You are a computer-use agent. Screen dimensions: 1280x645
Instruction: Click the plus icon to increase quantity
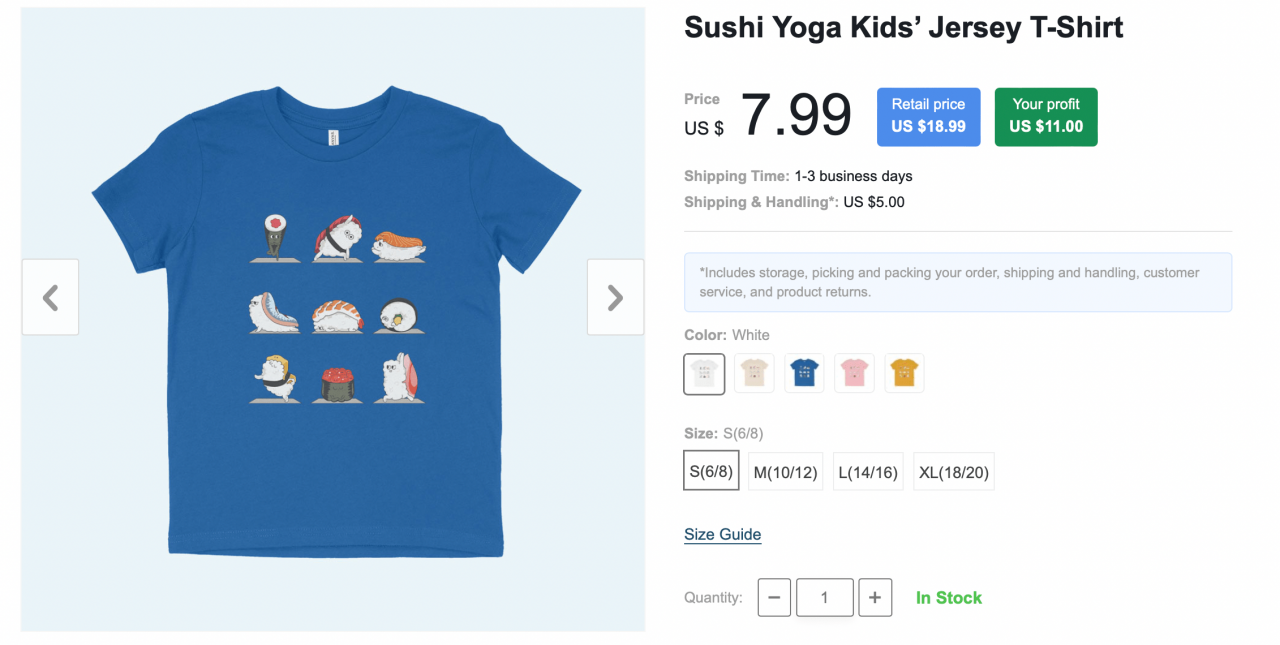(x=875, y=597)
